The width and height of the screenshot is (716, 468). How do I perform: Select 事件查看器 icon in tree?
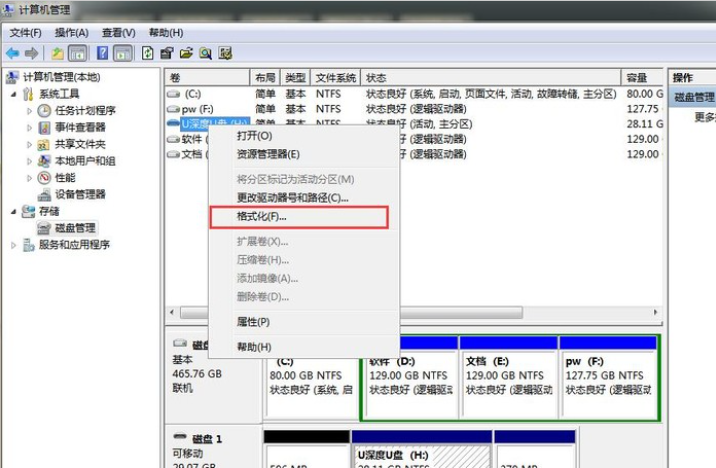point(44,127)
